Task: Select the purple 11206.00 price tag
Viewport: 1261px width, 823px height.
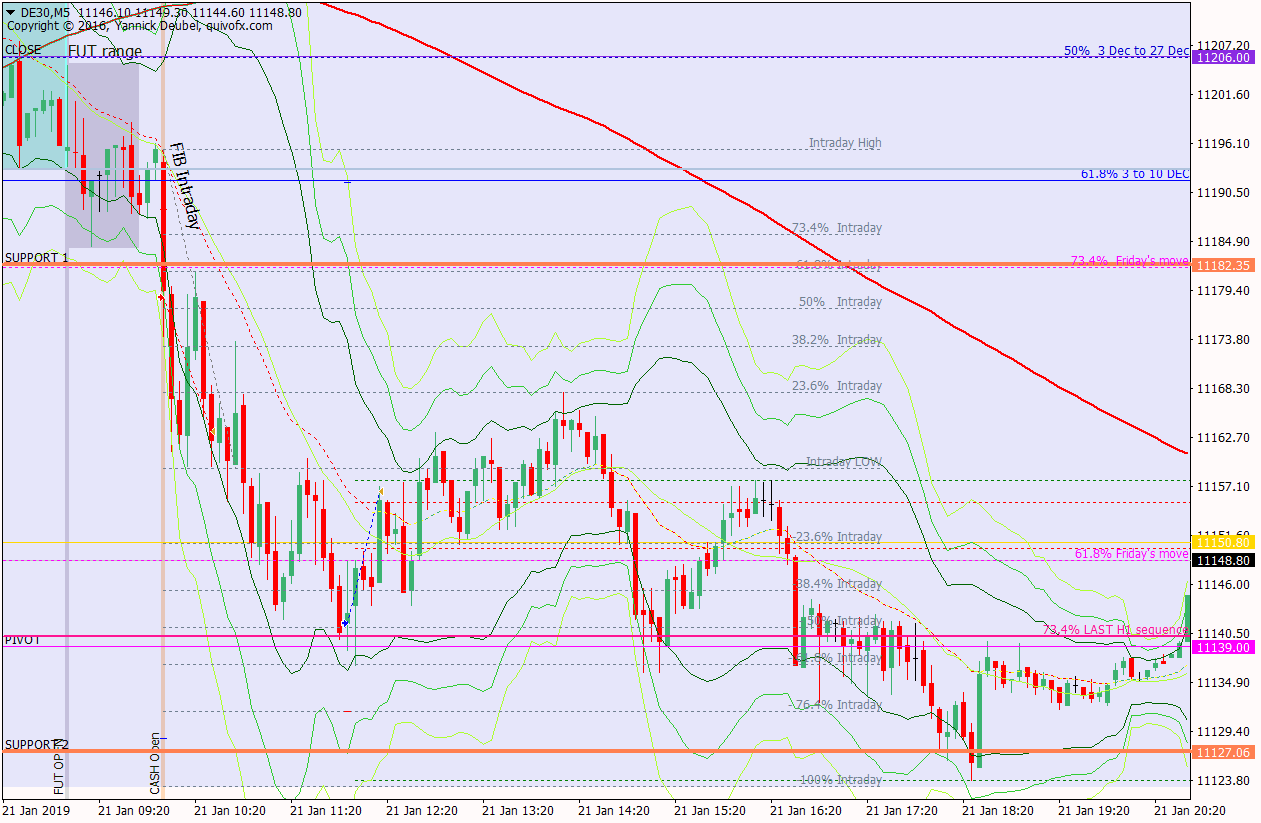Action: pos(1223,58)
